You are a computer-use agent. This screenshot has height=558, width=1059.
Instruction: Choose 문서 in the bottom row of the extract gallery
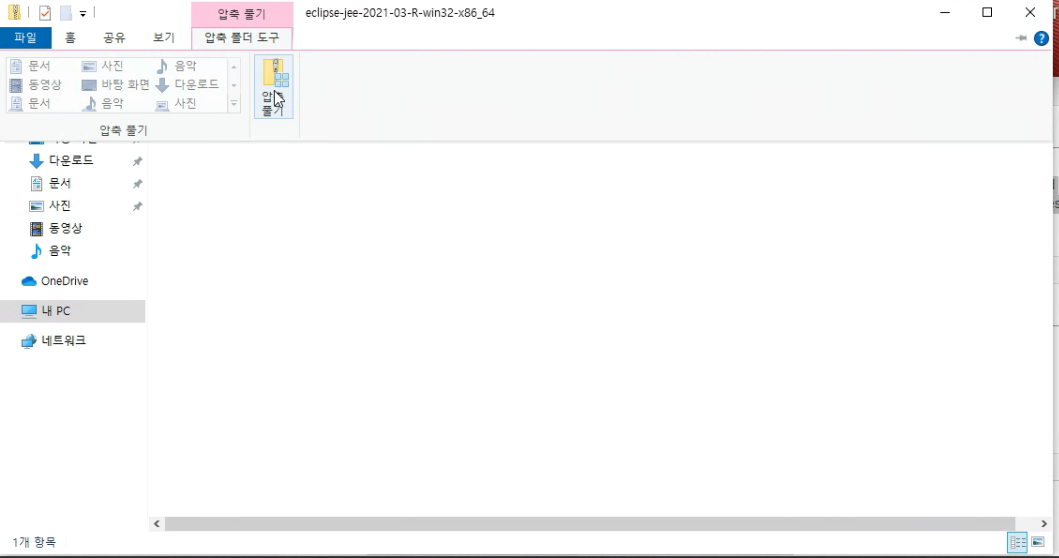click(30, 103)
